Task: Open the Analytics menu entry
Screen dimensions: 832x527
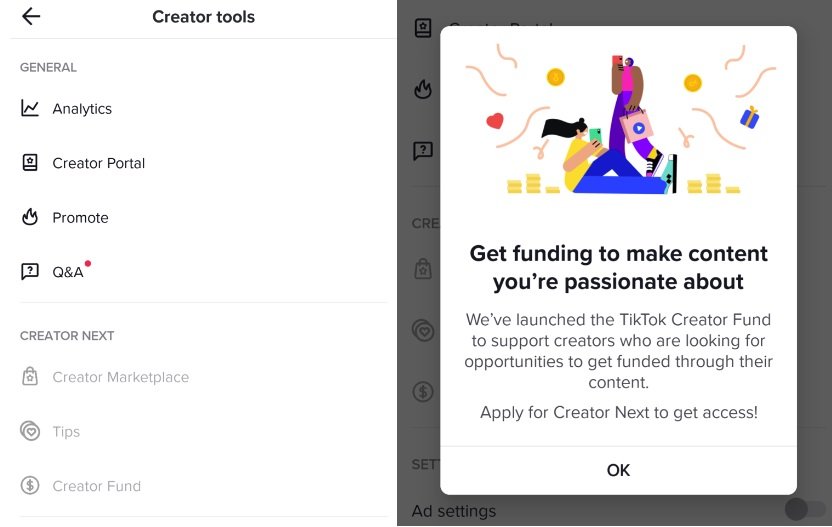Action: 204,108
